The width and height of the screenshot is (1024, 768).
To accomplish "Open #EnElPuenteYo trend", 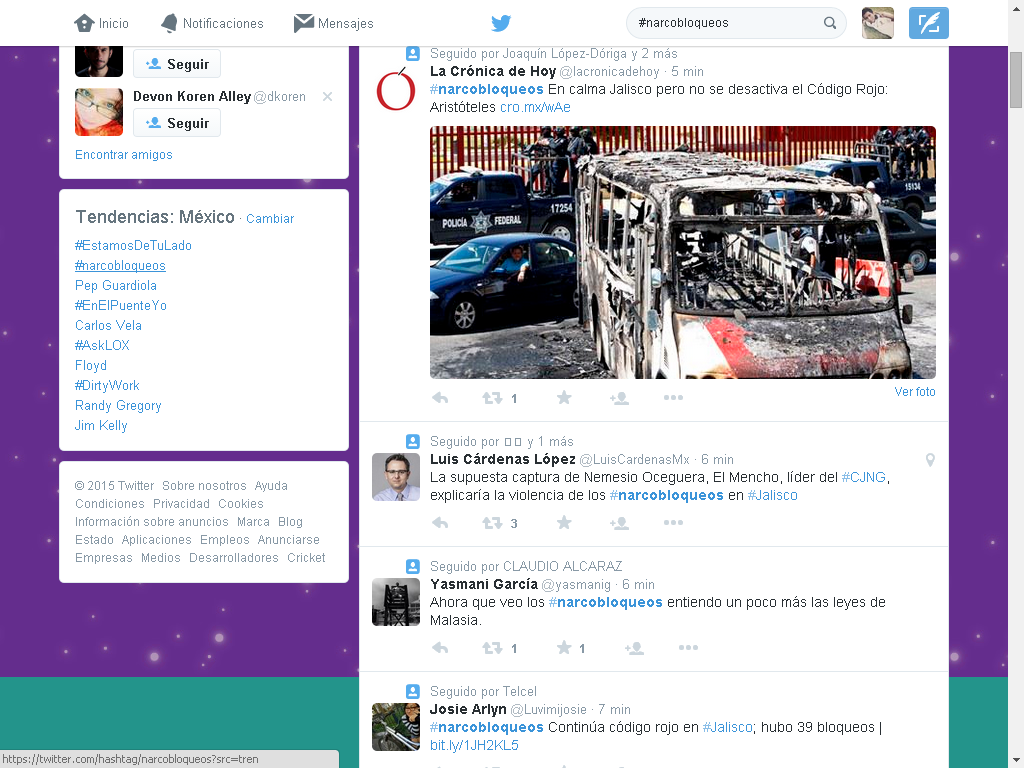I will 121,306.
